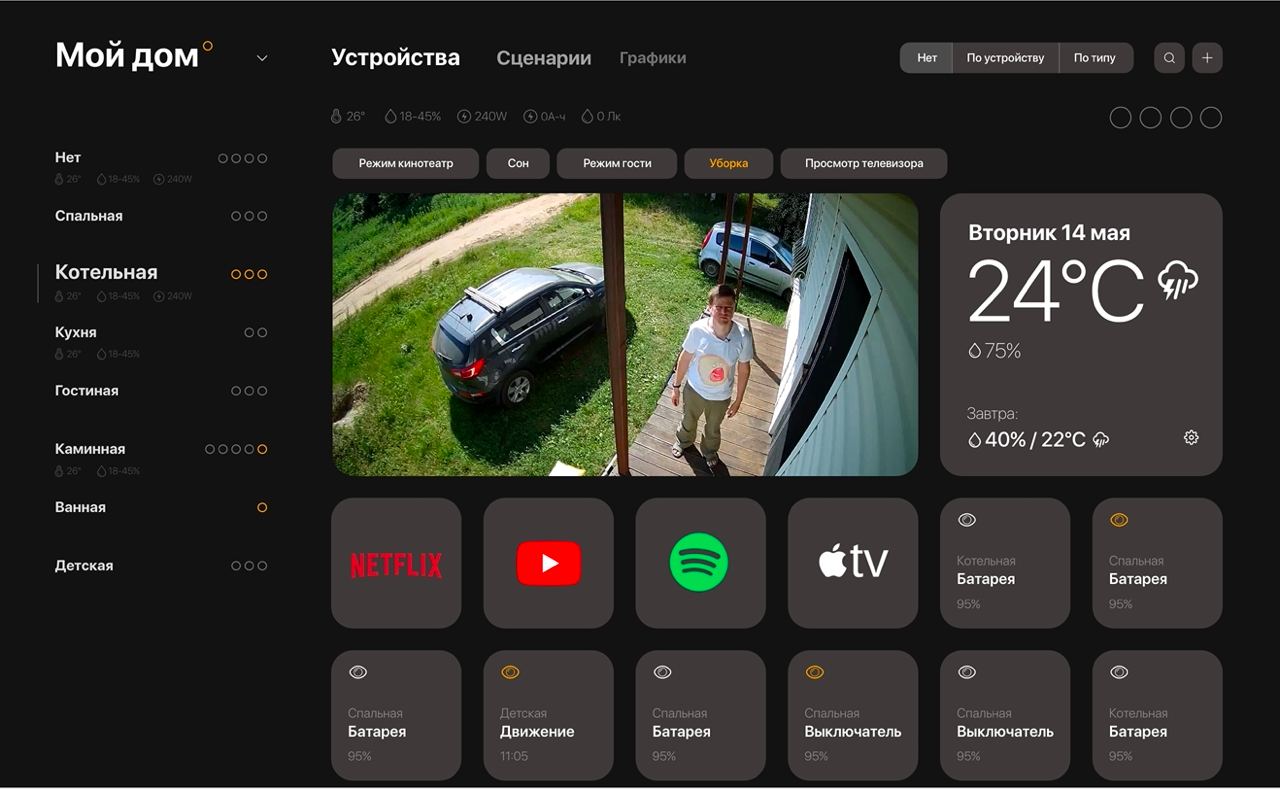Click the humidity 18-45% summary indicator
Screen dimensions: 1280x789
pos(413,116)
